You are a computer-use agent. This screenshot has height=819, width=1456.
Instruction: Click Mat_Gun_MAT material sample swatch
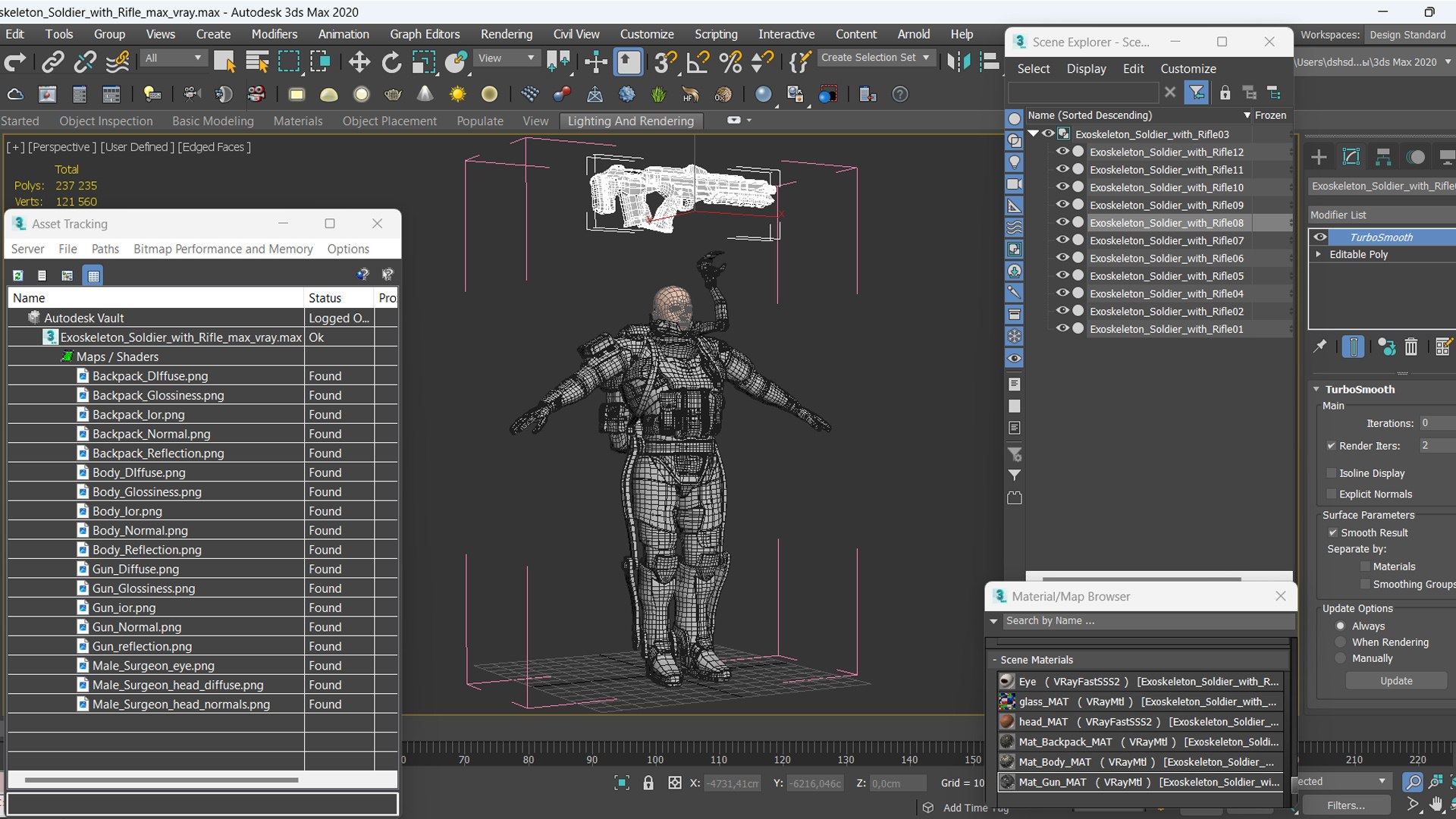tap(1006, 782)
